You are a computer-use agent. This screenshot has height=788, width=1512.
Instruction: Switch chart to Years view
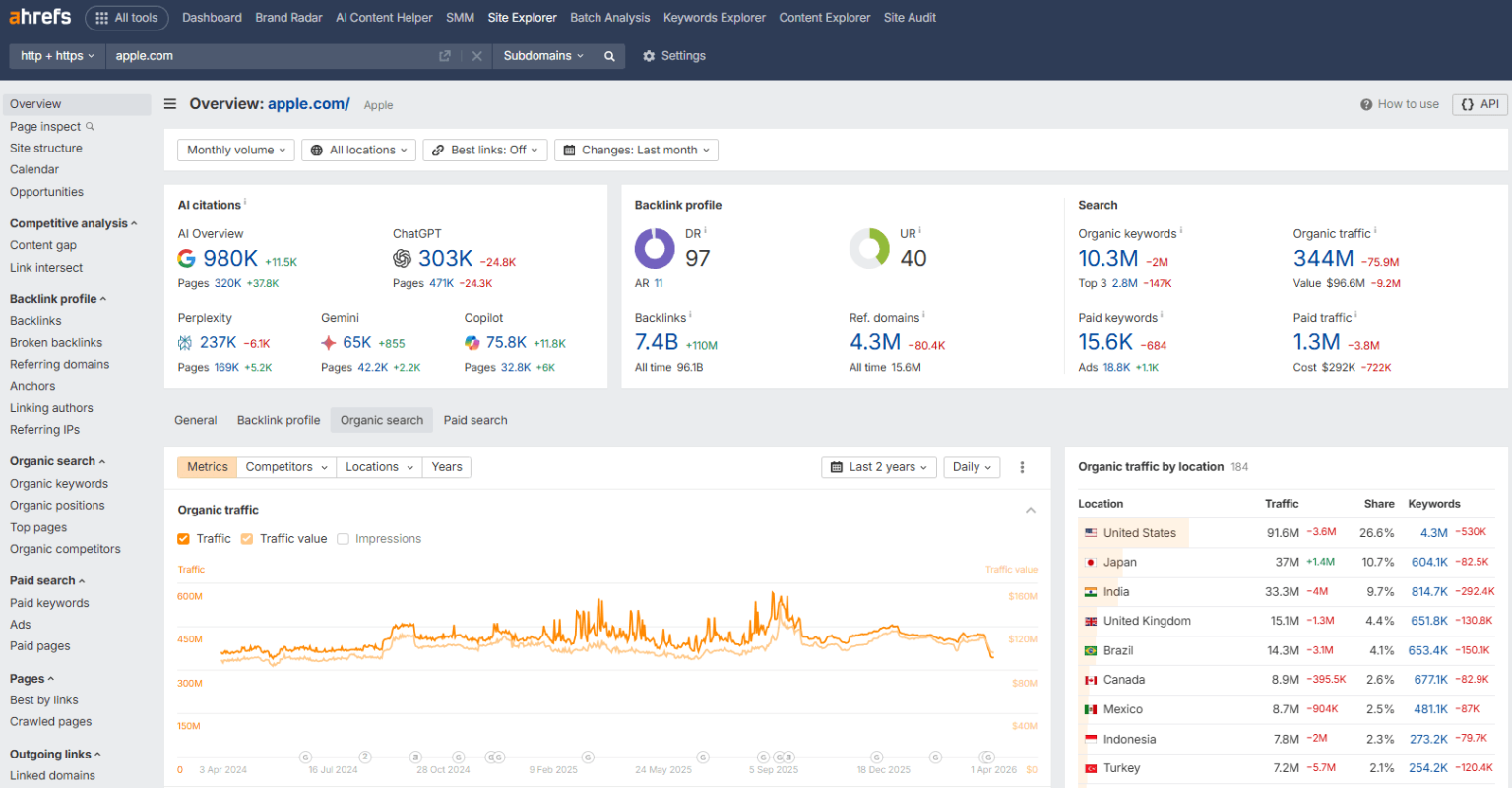point(447,467)
